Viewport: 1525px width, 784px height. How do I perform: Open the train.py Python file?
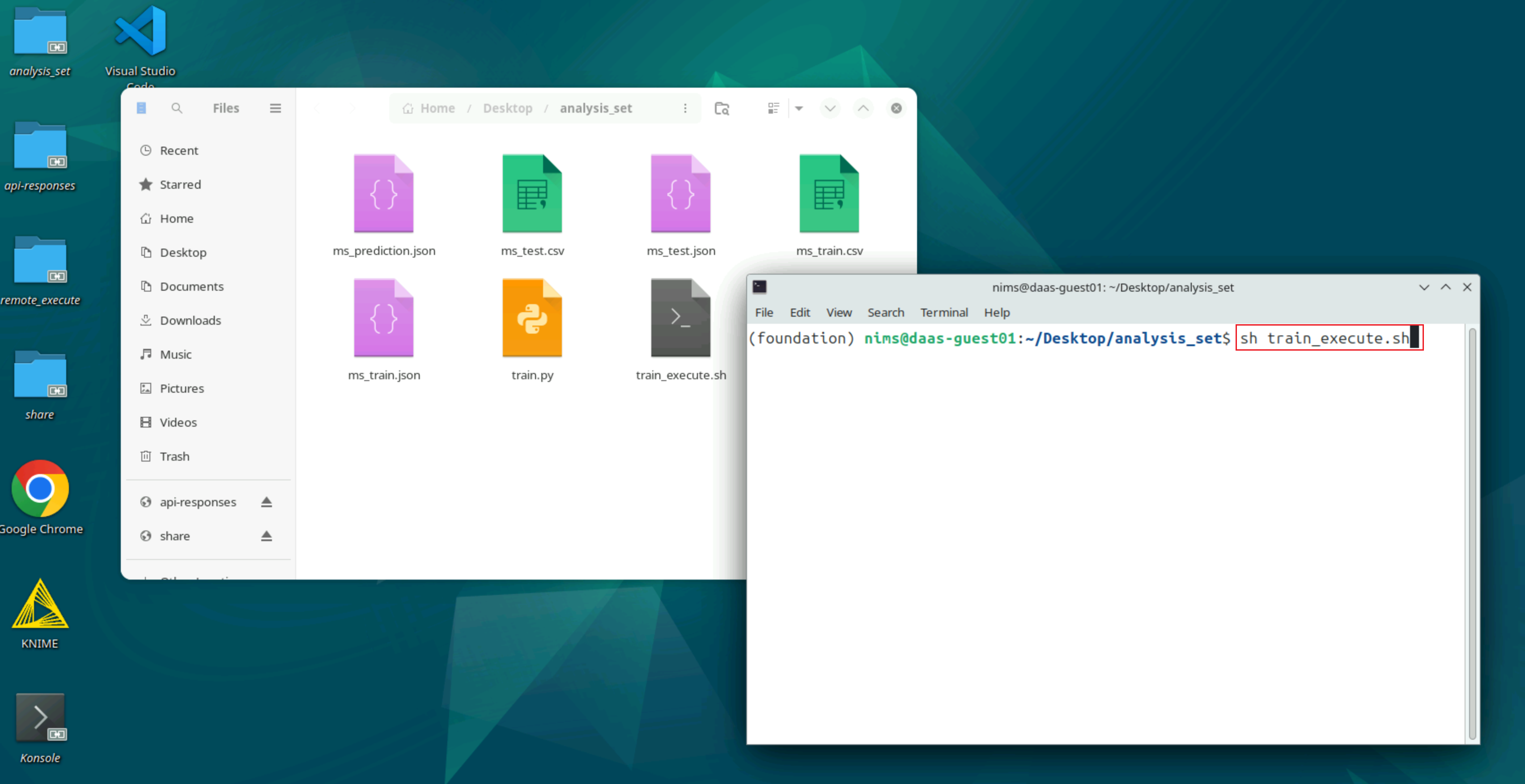[x=531, y=318]
